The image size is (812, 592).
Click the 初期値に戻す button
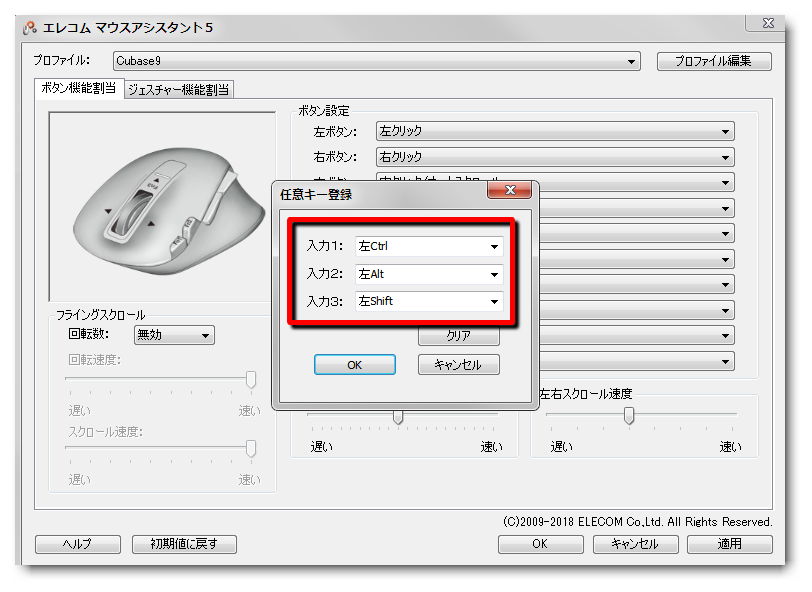click(x=184, y=544)
